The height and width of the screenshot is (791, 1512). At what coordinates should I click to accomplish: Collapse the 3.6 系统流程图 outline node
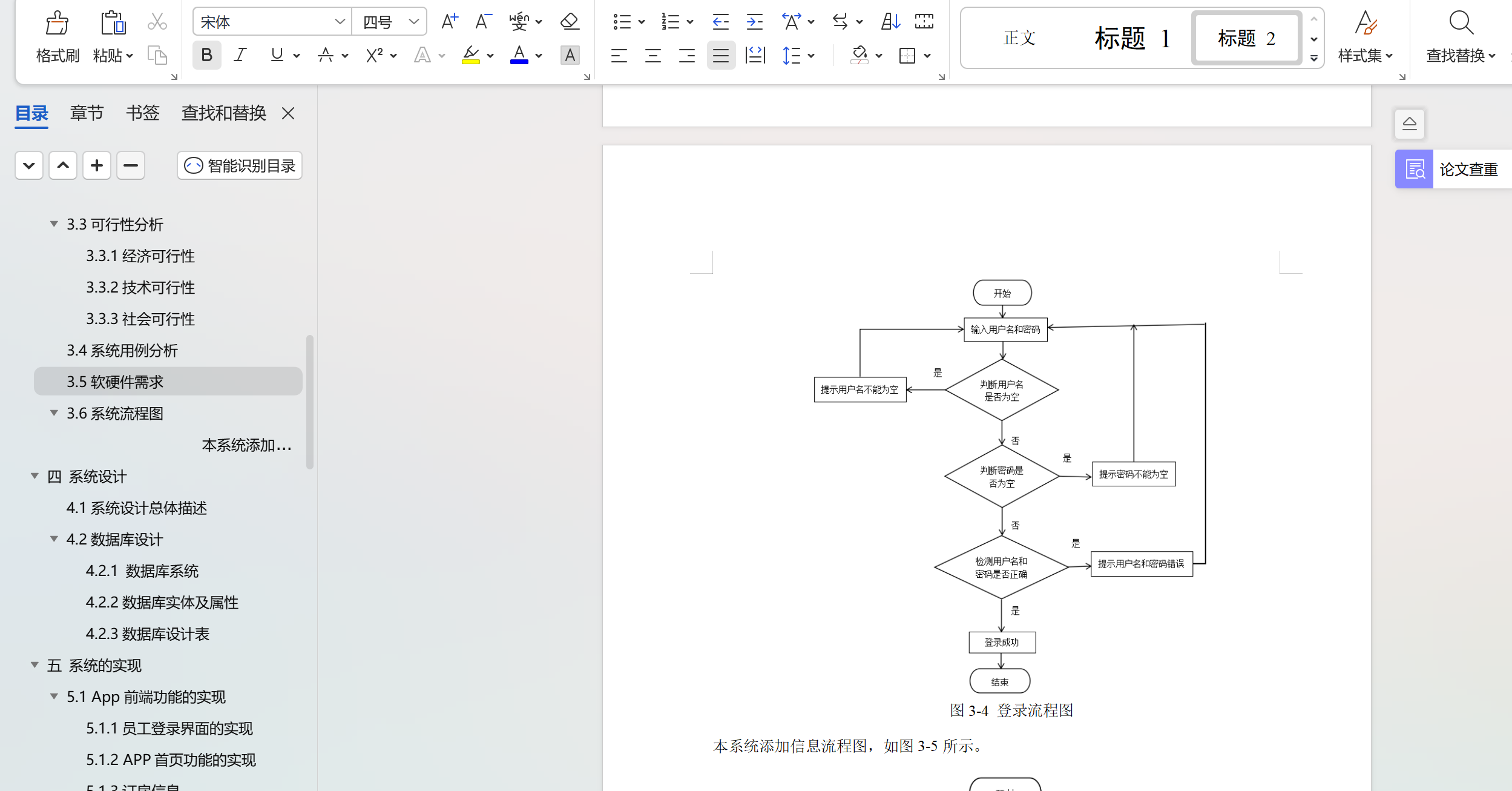(x=54, y=413)
